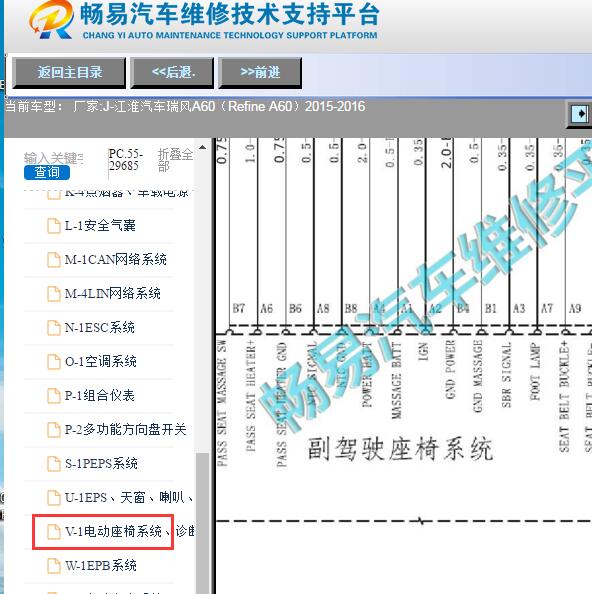Click the SBR SIGNAL label
The image size is (592, 594).
tap(506, 375)
